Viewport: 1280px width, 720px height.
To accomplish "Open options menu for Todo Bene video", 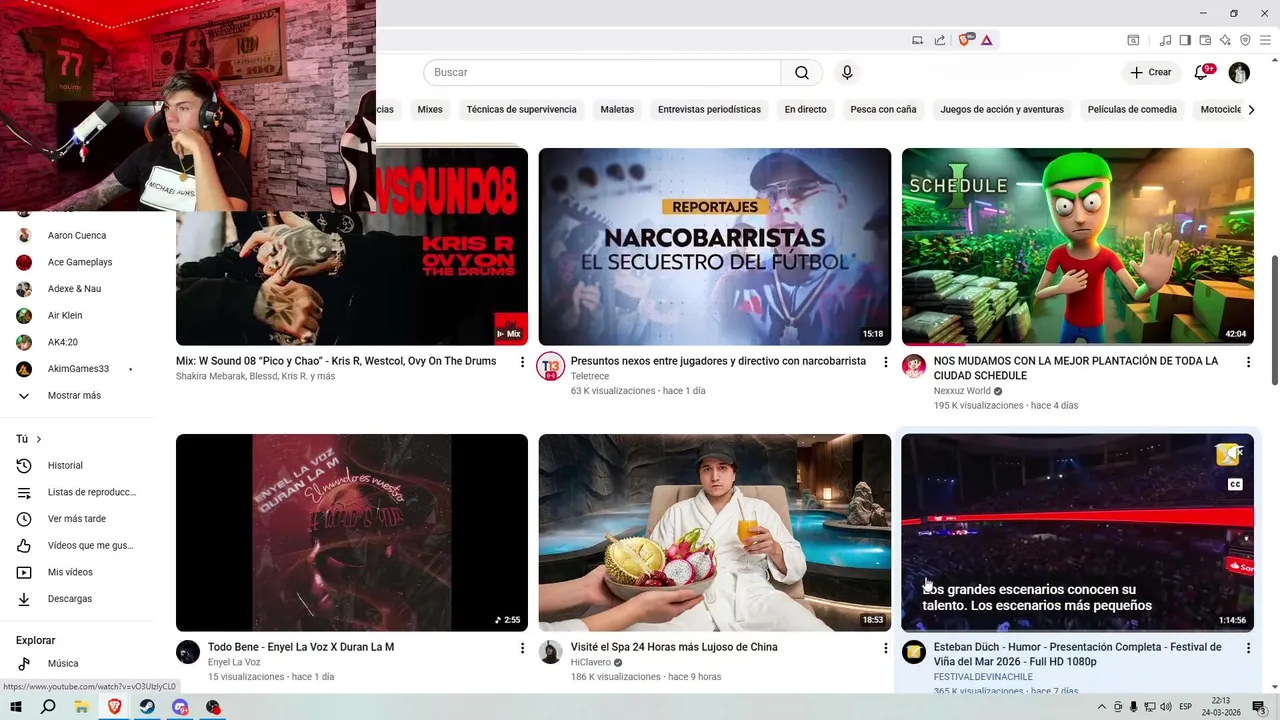I will (522, 648).
